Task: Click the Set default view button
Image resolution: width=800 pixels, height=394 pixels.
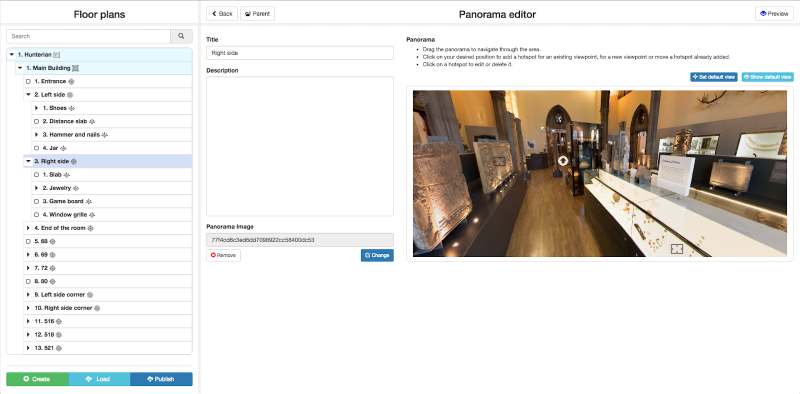Action: click(714, 77)
